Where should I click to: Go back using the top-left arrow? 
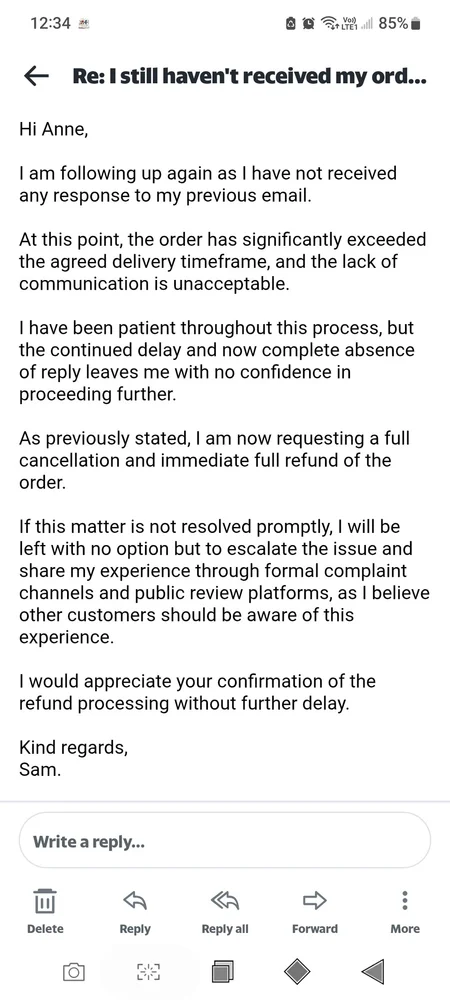[x=36, y=77]
